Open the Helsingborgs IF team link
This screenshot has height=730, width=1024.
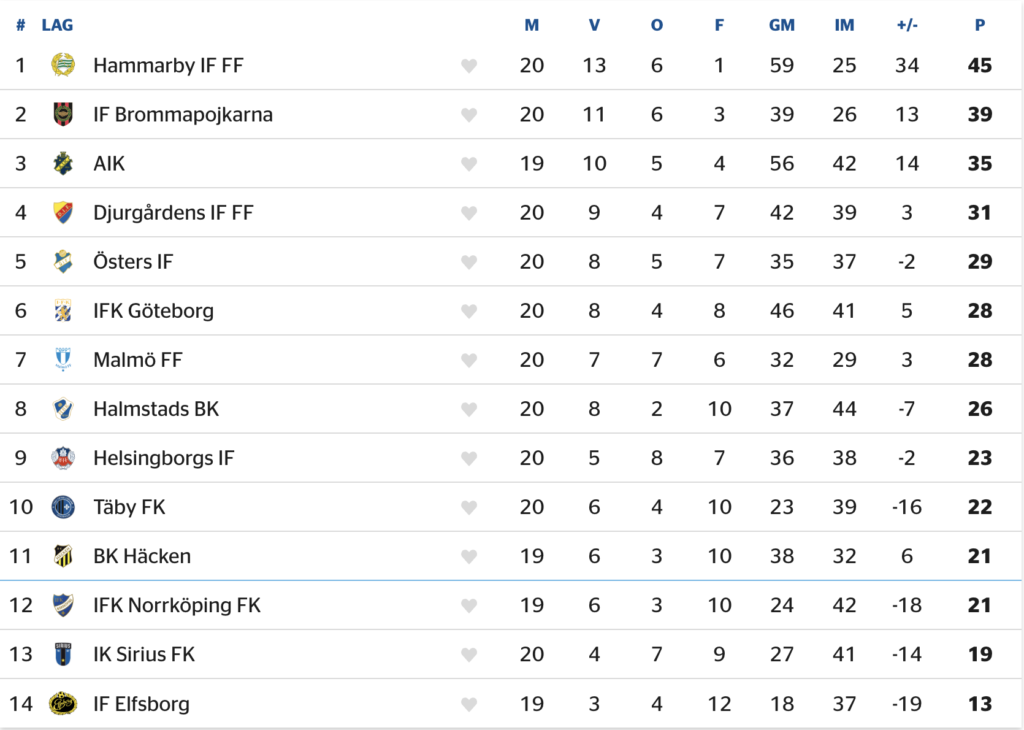pos(163,458)
